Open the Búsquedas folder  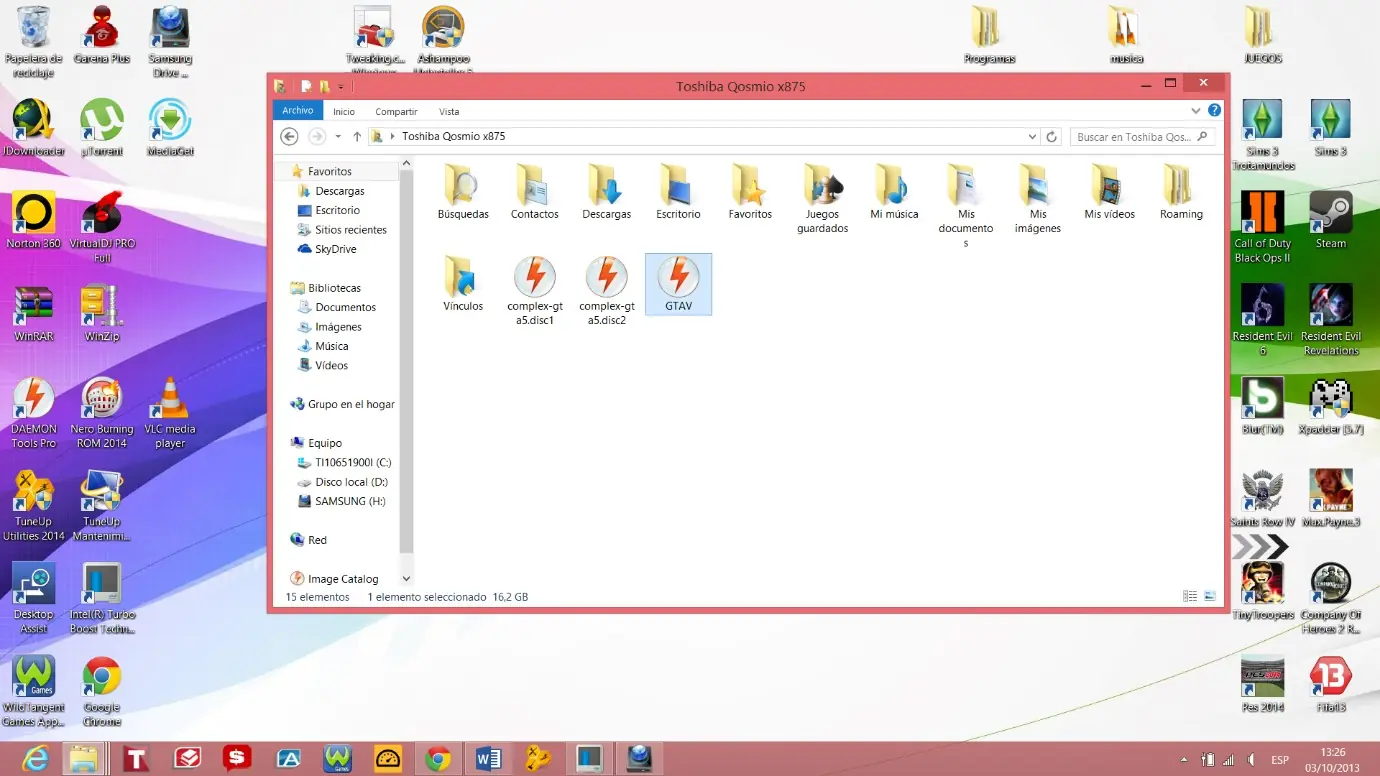pos(463,192)
